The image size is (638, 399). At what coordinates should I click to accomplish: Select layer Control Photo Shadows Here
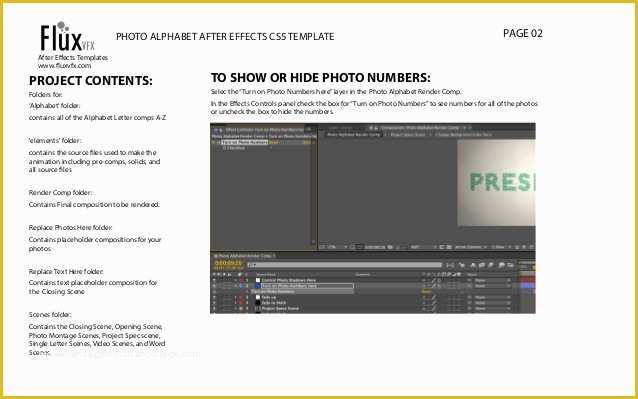pos(288,280)
